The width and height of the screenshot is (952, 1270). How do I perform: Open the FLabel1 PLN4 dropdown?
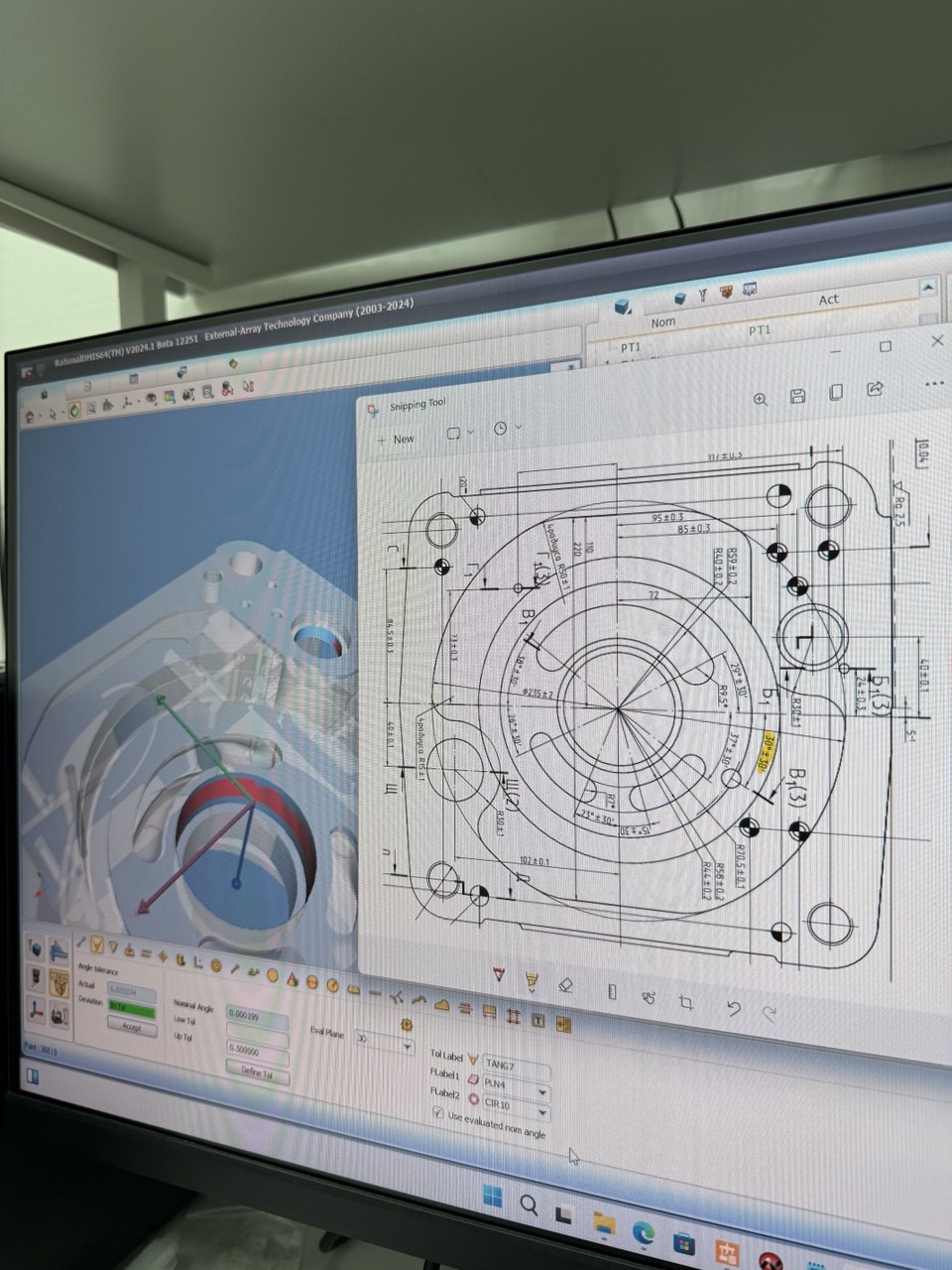tap(542, 1091)
